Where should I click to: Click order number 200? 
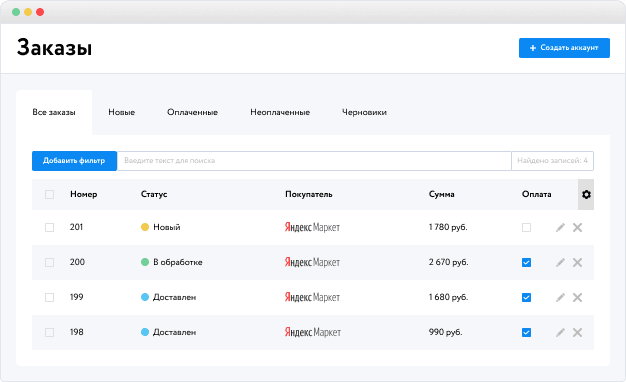[77, 262]
